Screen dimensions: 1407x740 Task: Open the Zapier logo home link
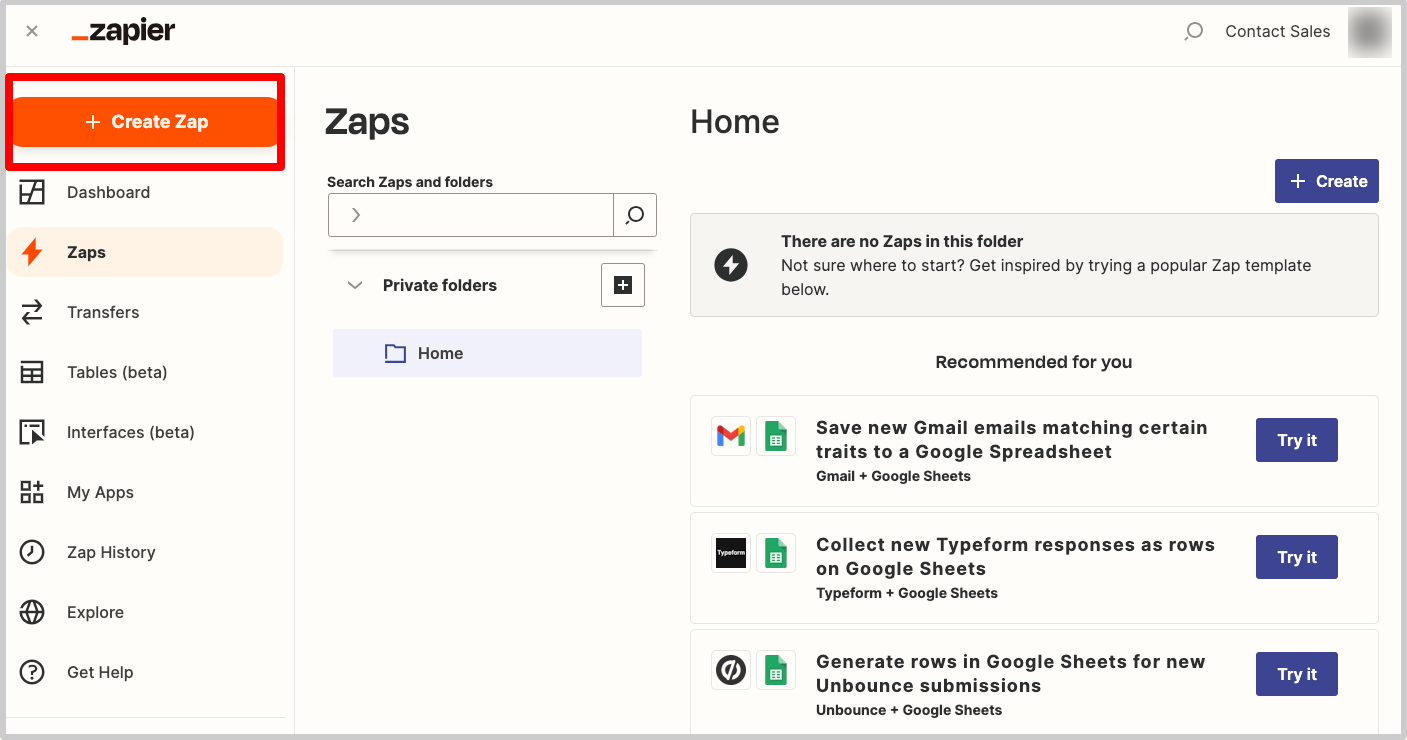click(x=123, y=32)
